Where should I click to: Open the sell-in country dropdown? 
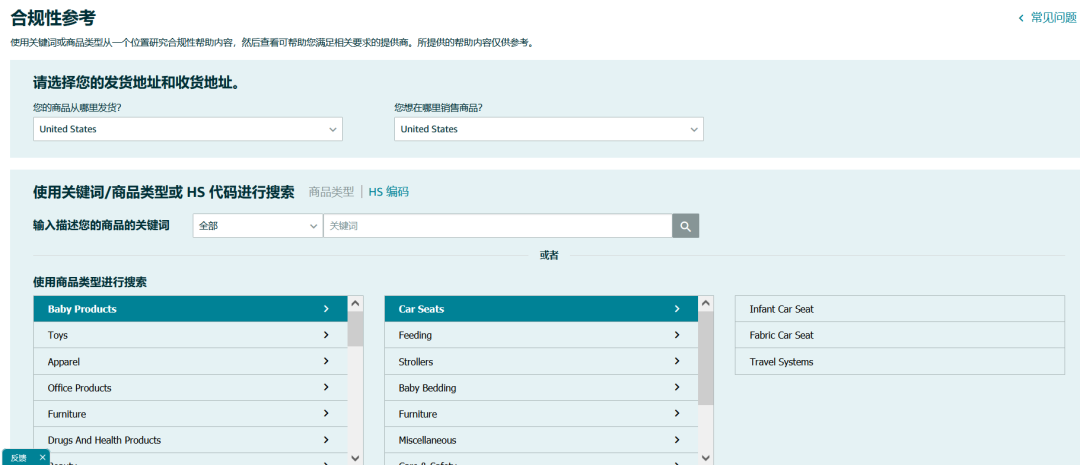pos(548,129)
